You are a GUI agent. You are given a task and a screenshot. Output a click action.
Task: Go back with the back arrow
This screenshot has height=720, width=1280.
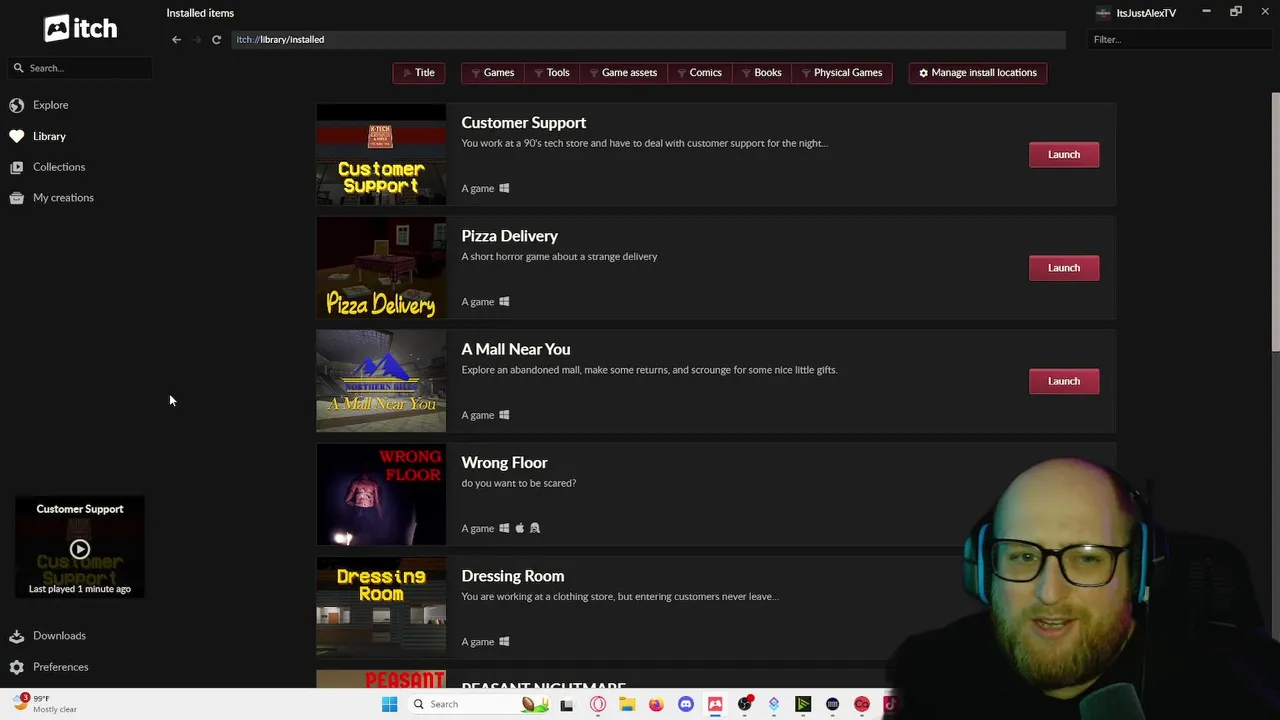point(176,40)
